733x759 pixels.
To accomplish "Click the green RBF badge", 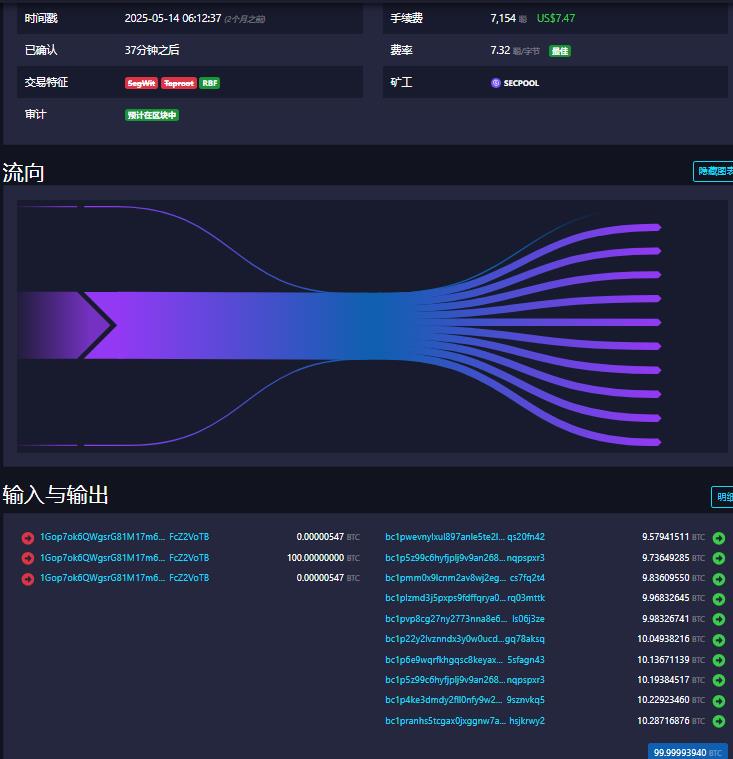I will coord(210,83).
